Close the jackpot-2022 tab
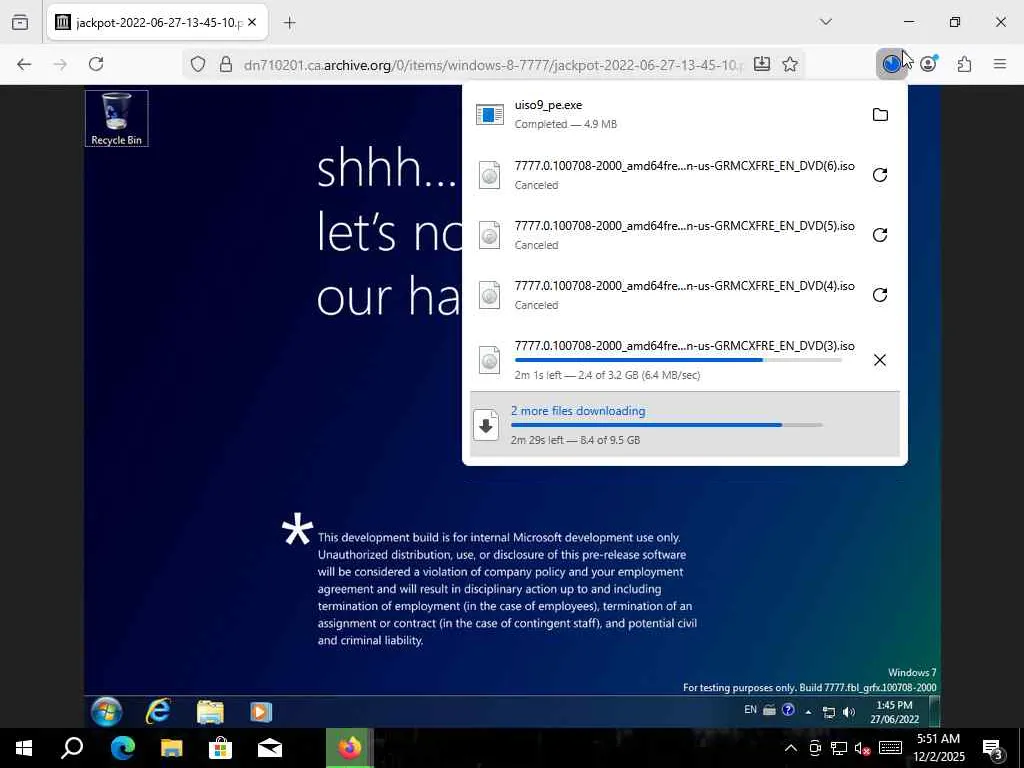Screen dimensions: 1024x768 tap(252, 22)
